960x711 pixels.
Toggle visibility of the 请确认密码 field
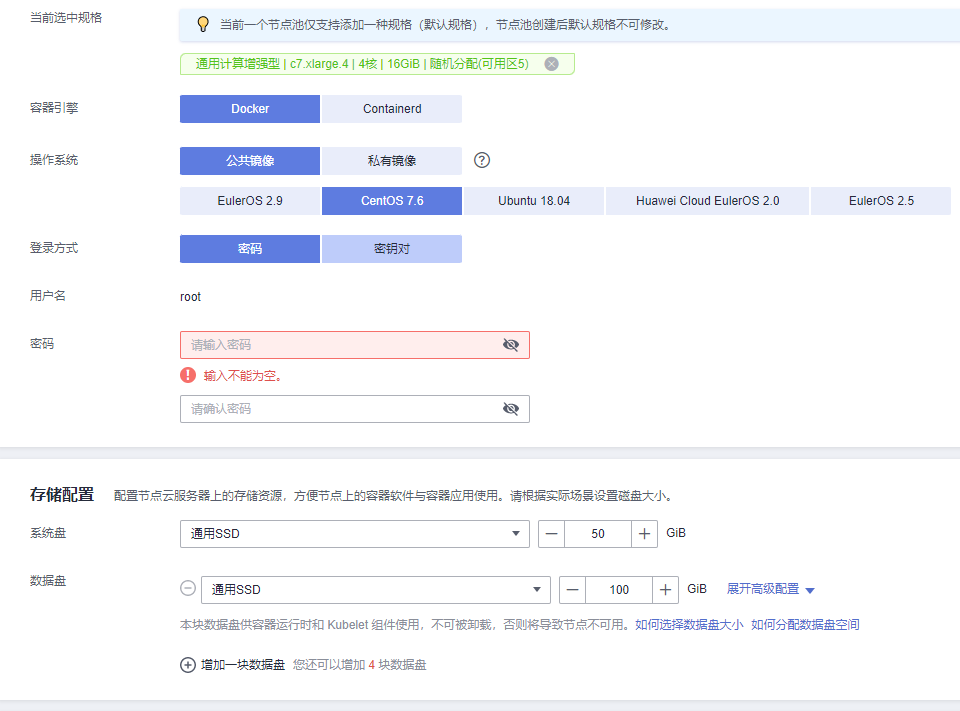[511, 408]
